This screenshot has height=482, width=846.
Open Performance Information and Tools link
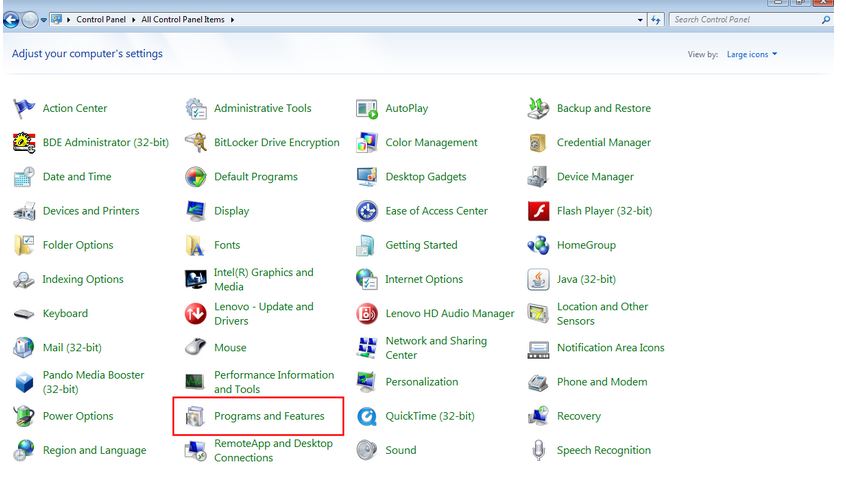pyautogui.click(x=274, y=382)
